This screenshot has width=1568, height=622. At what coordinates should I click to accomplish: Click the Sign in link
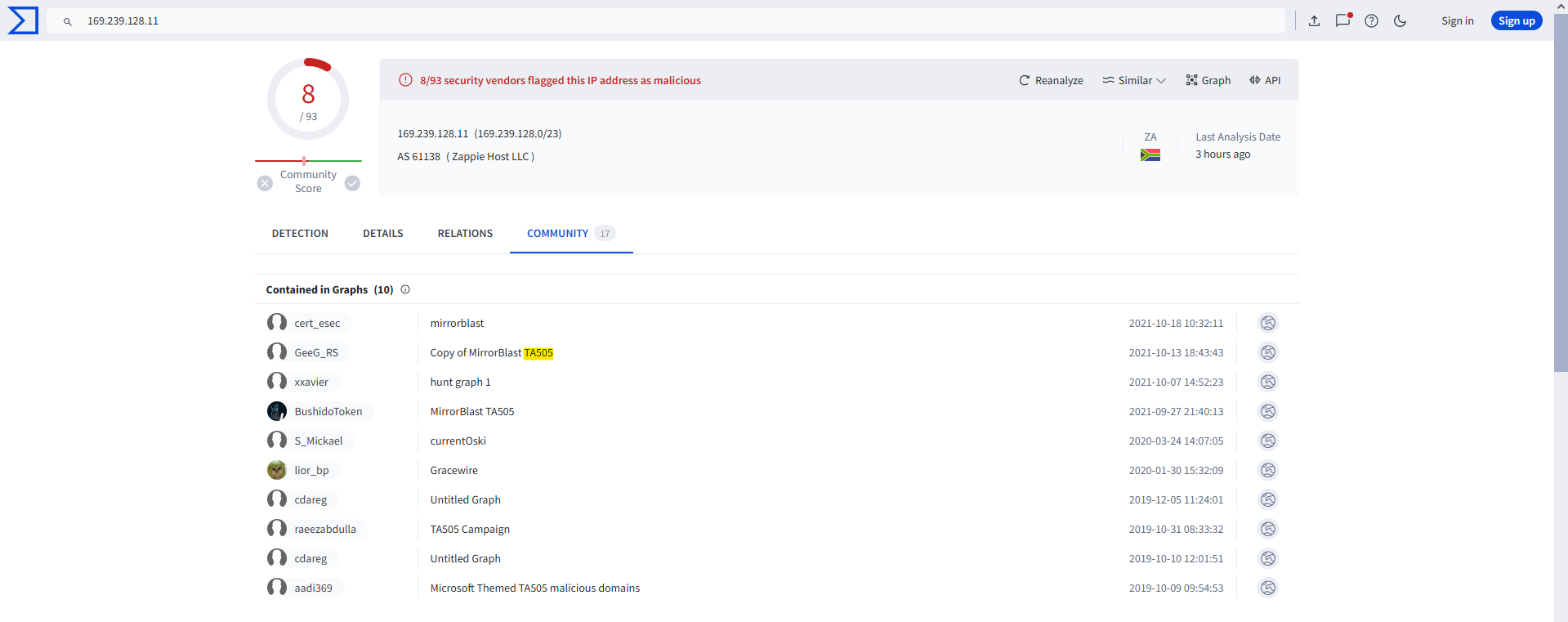coord(1457,21)
